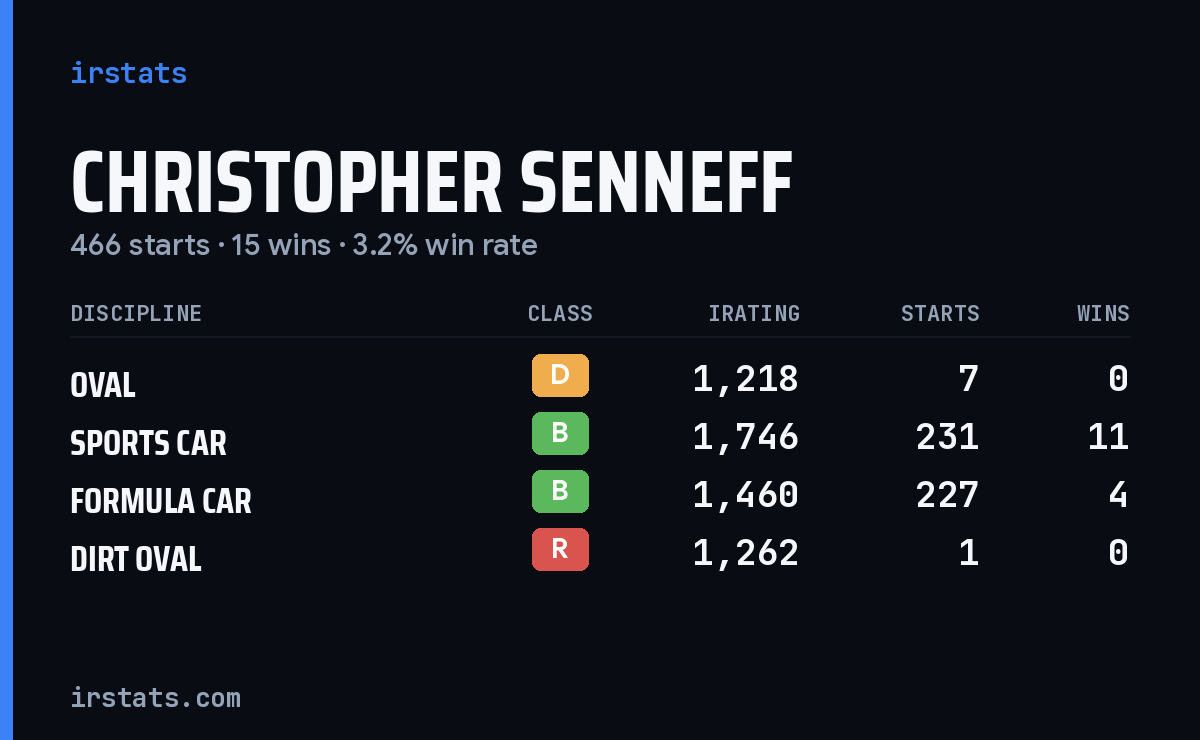Screen dimensions: 1200x740
Task: Open the irstats.com footer link
Action: click(155, 698)
